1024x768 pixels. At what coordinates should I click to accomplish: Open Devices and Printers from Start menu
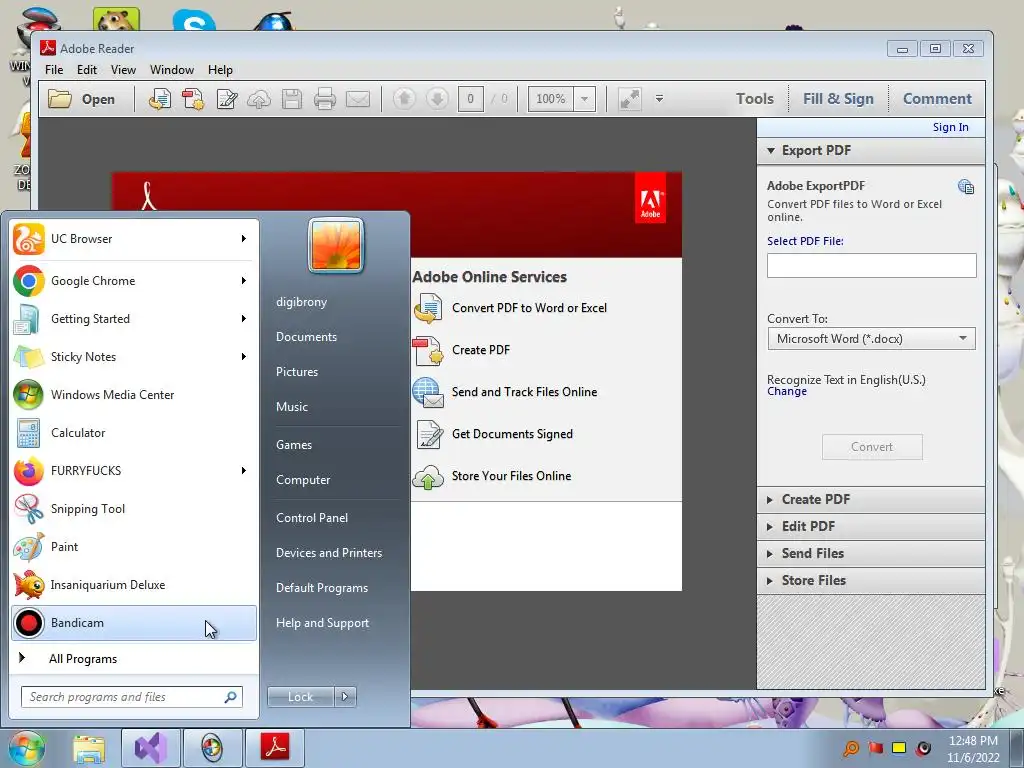(329, 553)
